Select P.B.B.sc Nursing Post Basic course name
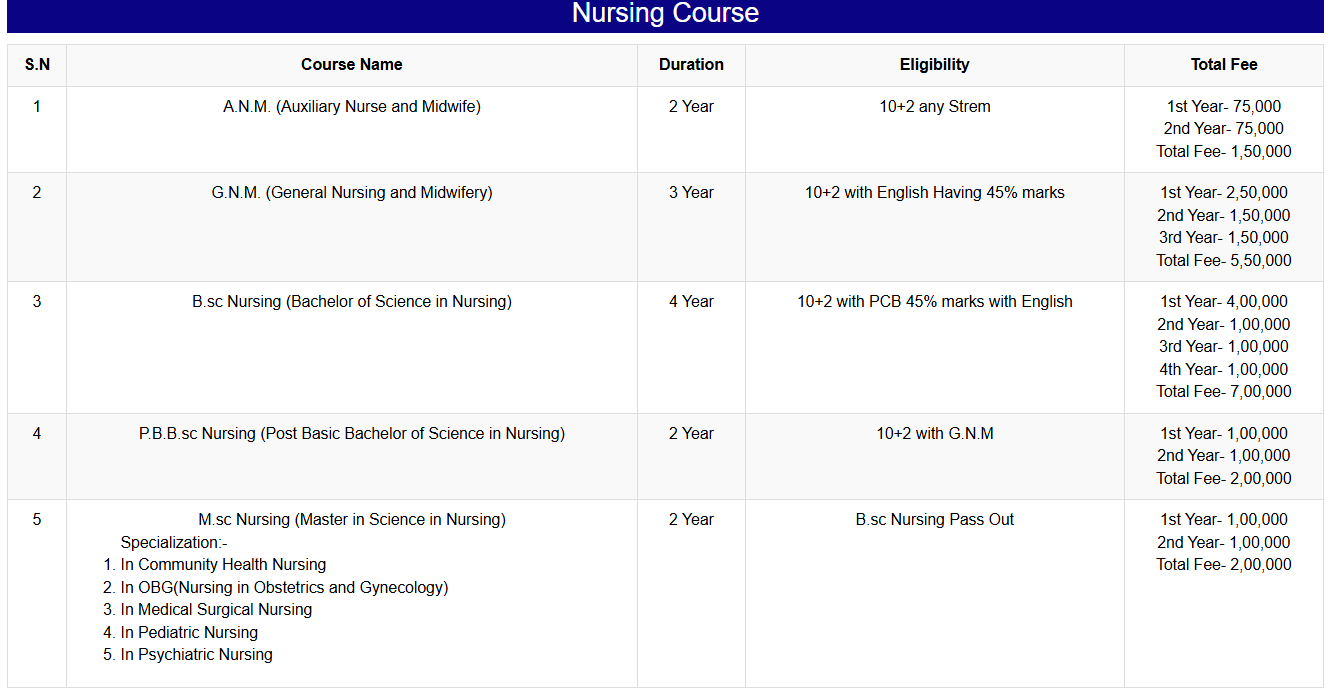This screenshot has width=1330, height=689. [x=352, y=434]
